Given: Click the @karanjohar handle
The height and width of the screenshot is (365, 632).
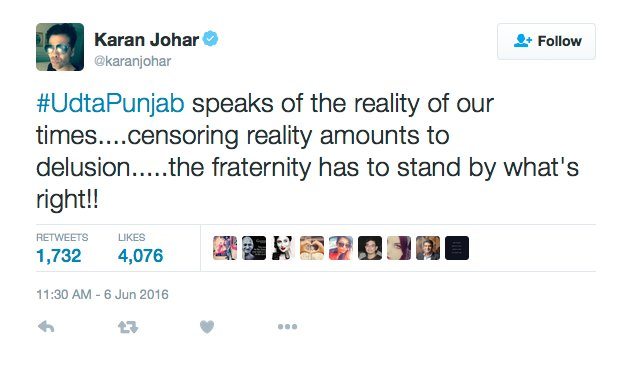Looking at the screenshot, I should [133, 61].
